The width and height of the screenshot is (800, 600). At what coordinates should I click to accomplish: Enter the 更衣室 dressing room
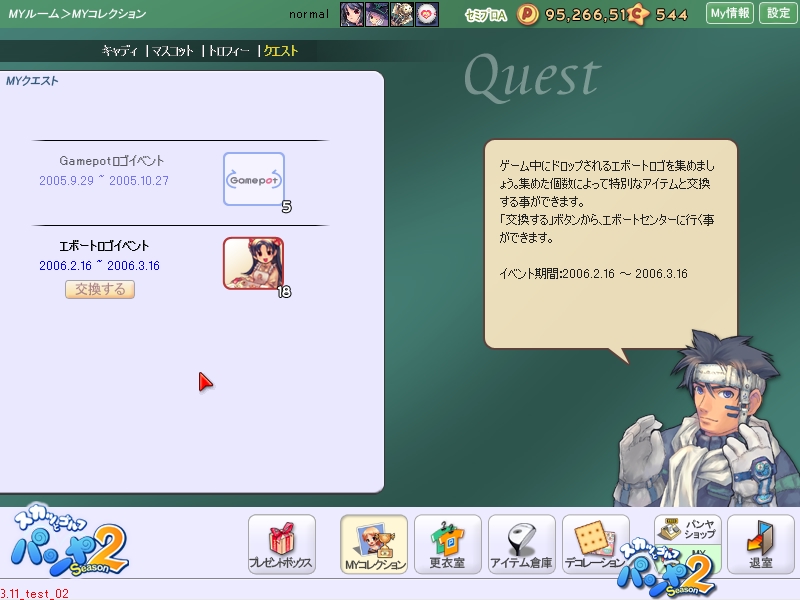pos(447,545)
